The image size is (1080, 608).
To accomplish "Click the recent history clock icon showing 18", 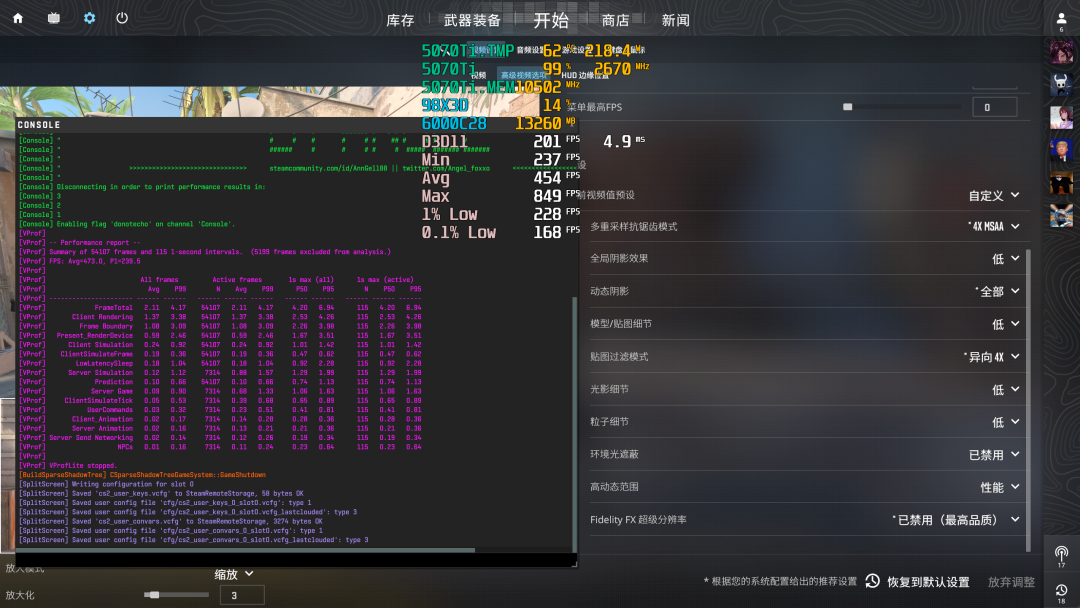I will click(x=1061, y=592).
